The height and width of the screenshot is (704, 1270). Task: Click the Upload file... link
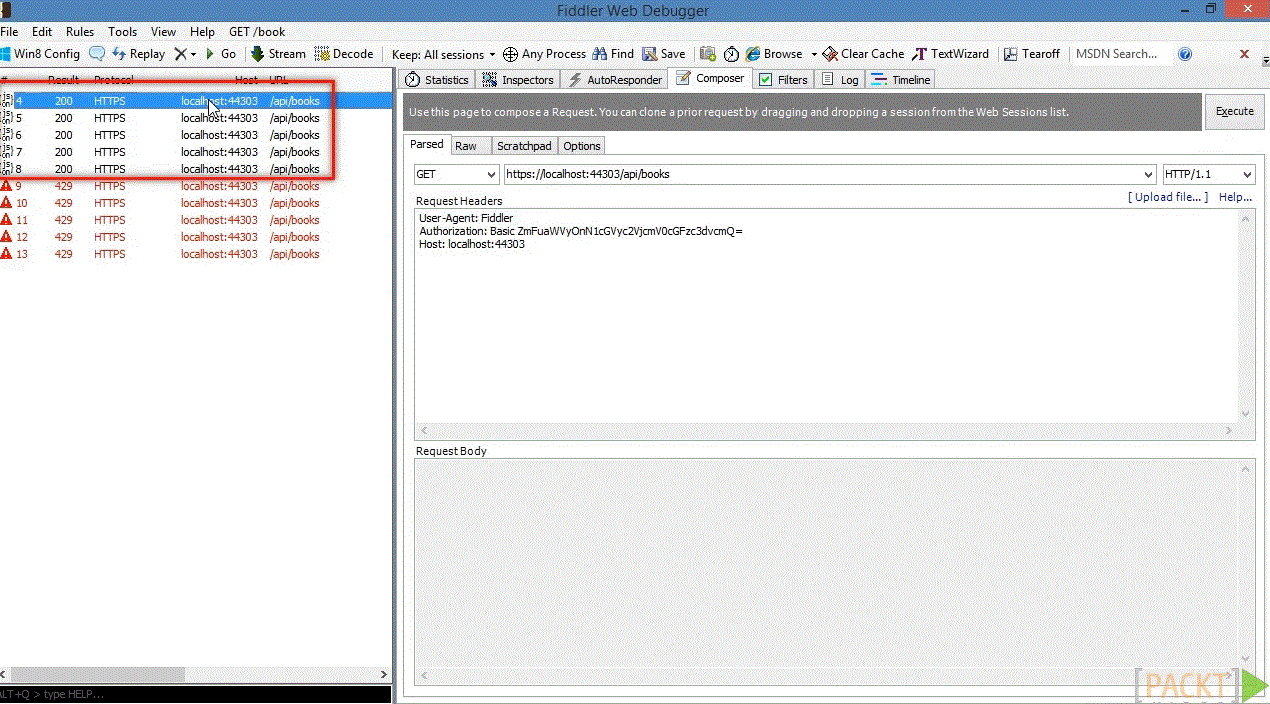1168,197
